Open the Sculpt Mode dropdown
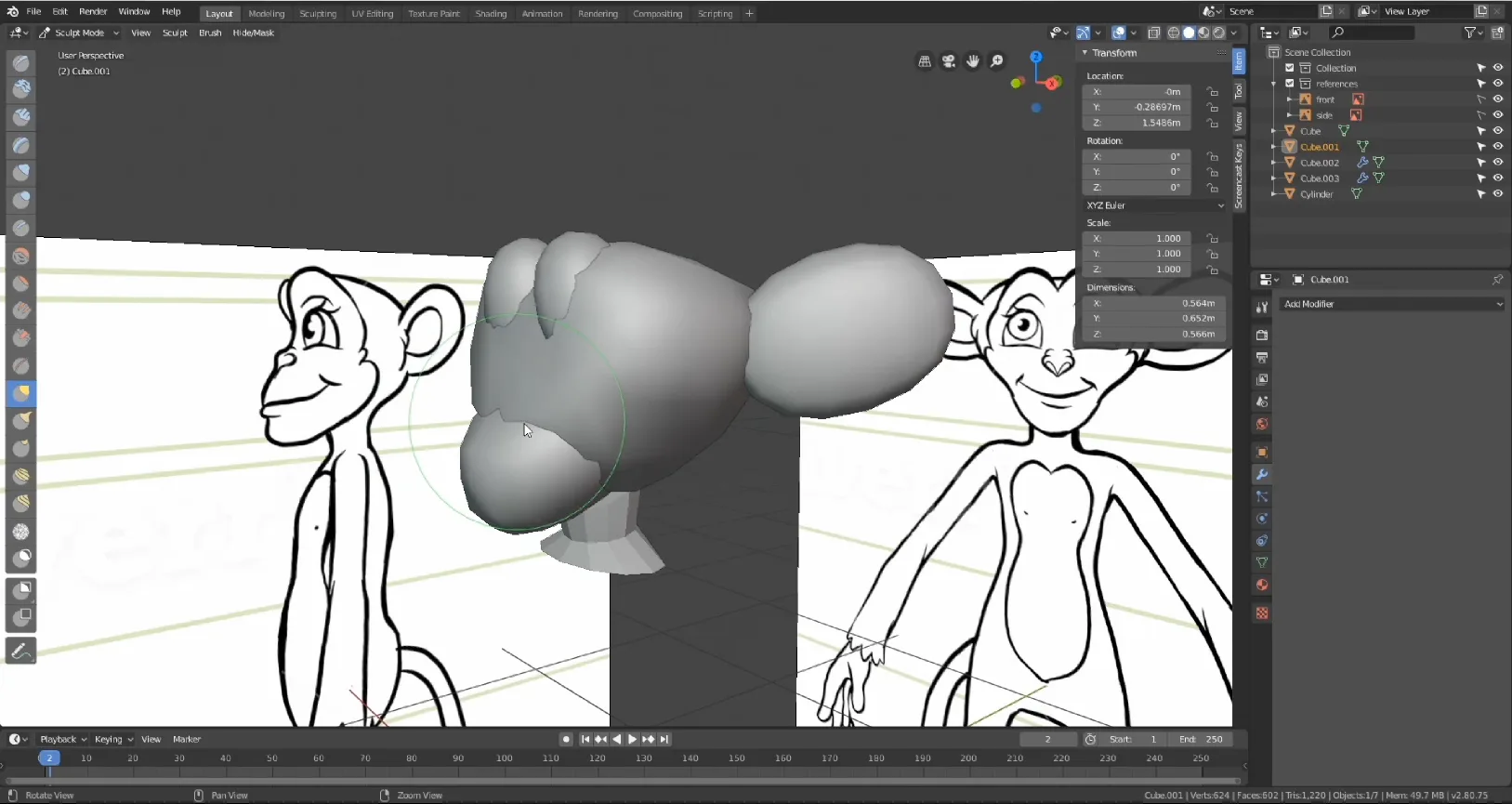This screenshot has height=804, width=1512. pos(79,33)
